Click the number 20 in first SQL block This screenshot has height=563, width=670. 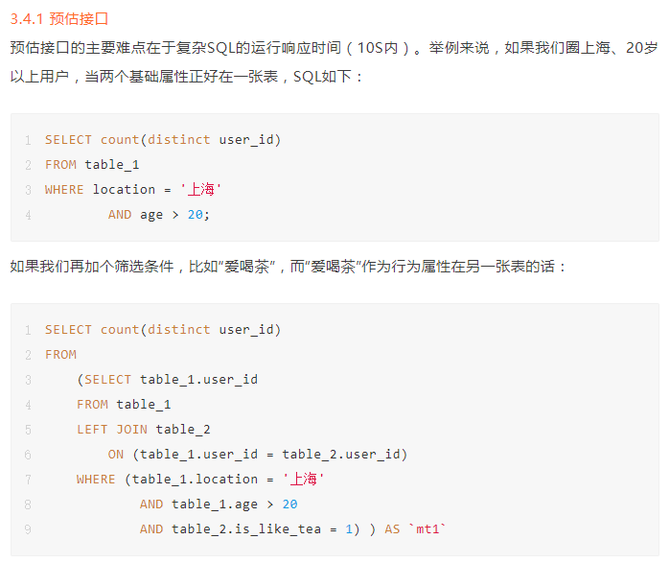point(194,215)
